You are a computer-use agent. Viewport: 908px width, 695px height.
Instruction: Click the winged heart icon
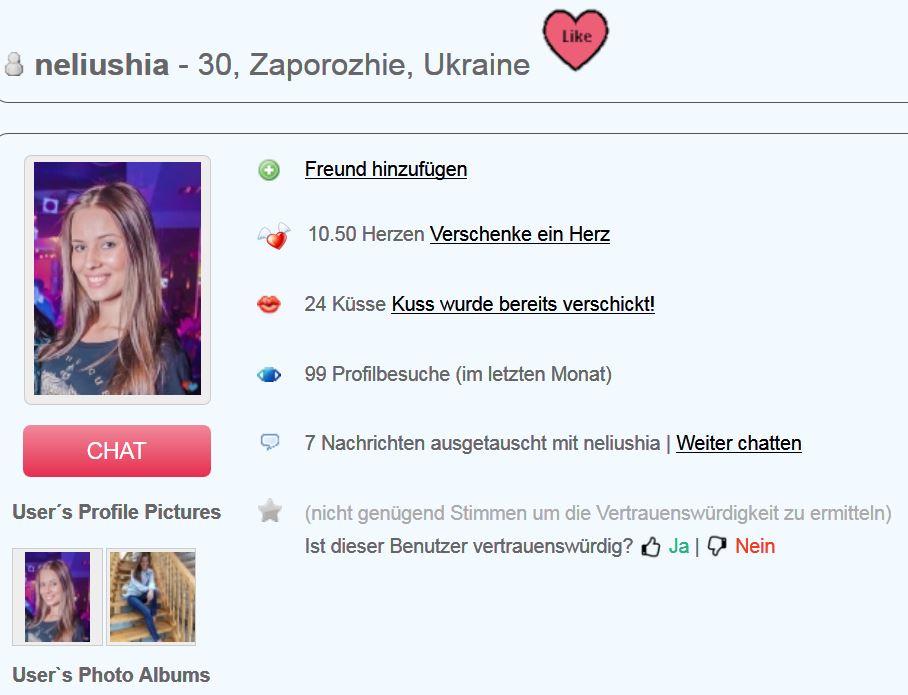274,236
